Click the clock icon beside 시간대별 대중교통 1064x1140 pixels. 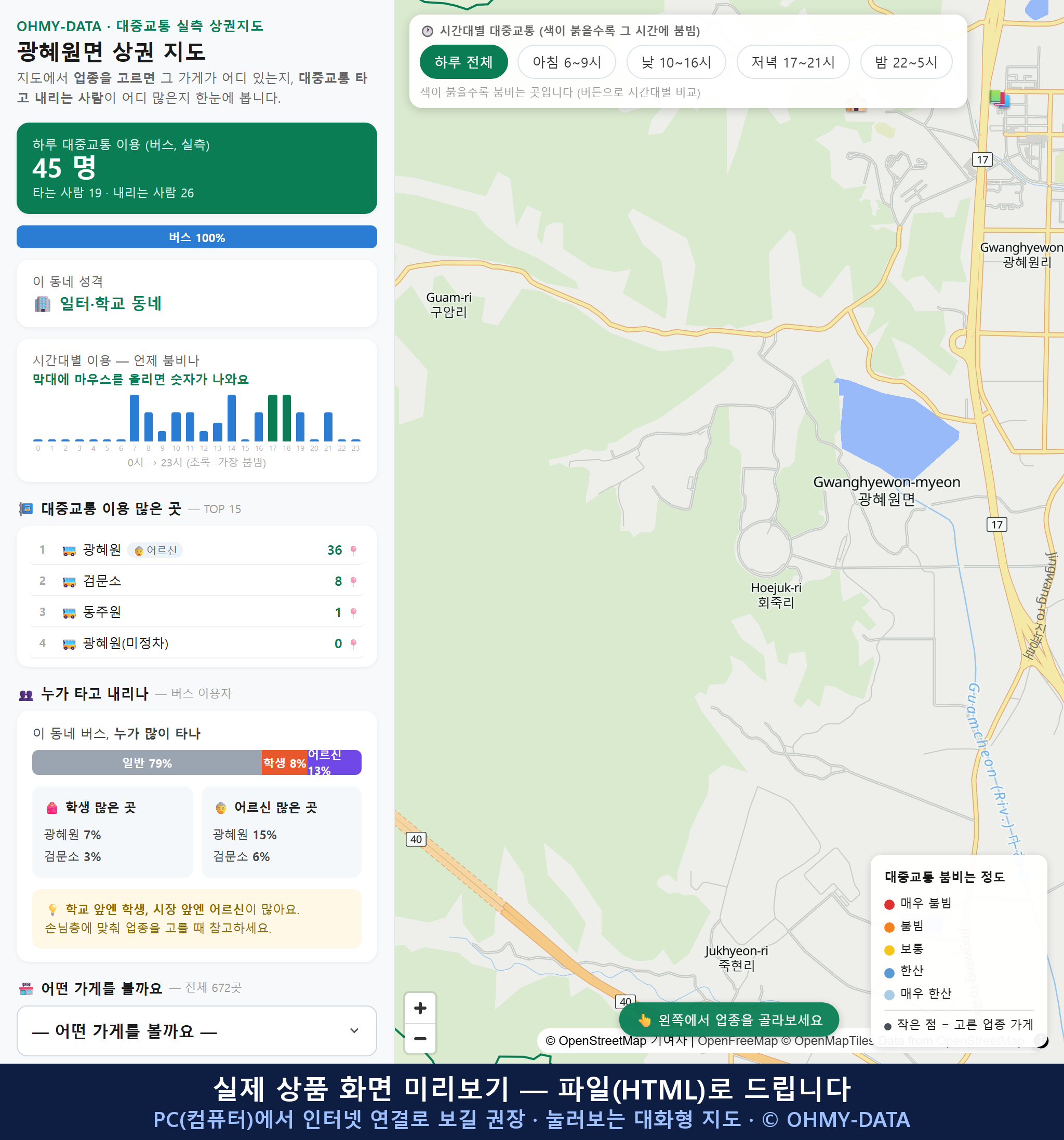click(x=428, y=31)
